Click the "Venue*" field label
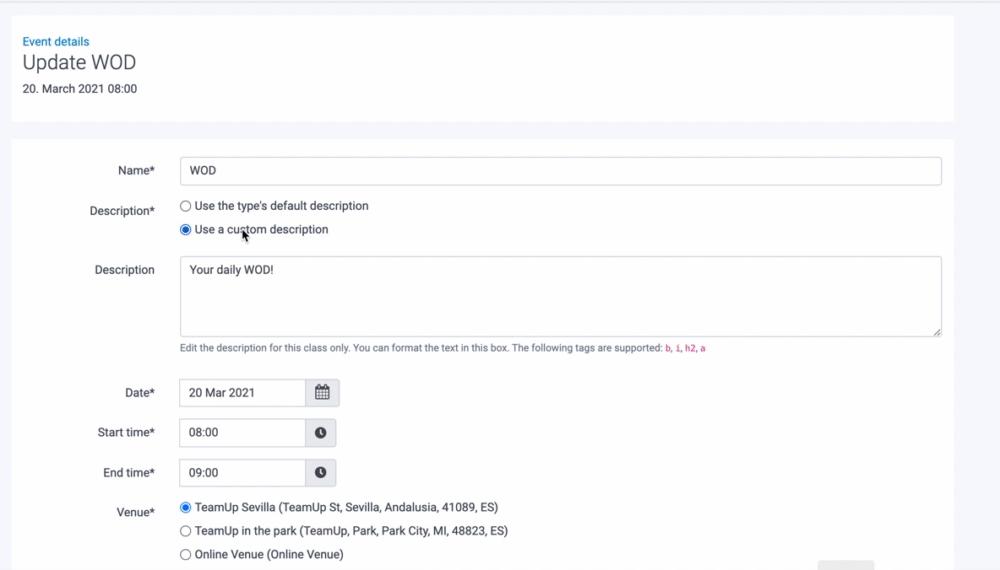The image size is (1000, 570). point(136,513)
